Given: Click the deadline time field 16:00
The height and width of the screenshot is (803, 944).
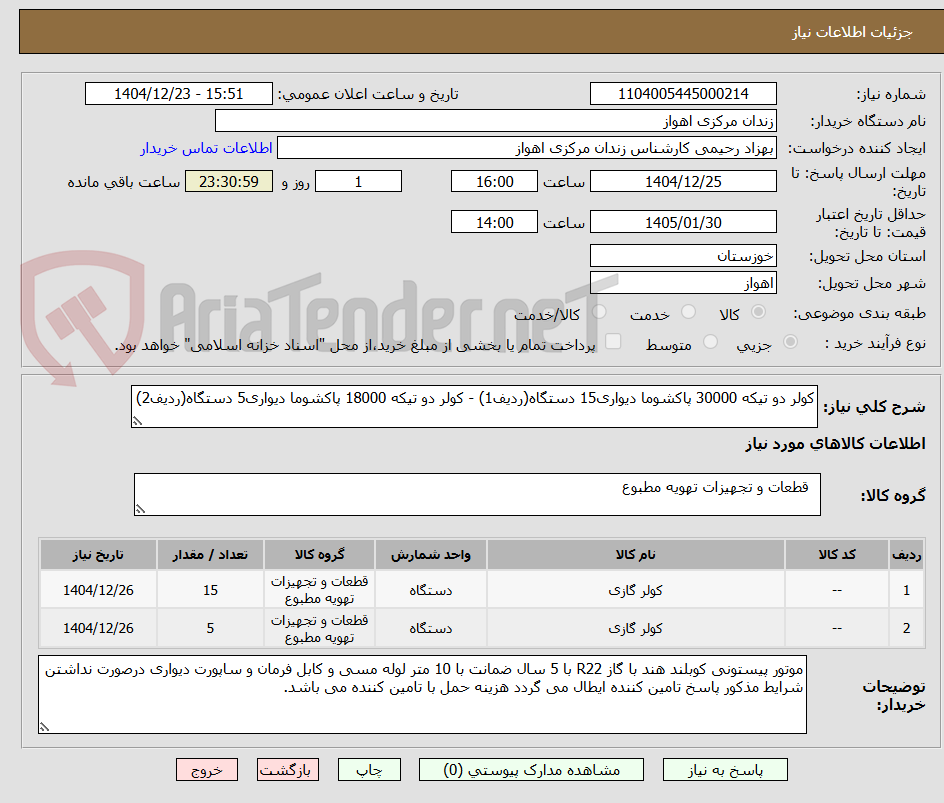Looking at the screenshot, I should tap(494, 181).
